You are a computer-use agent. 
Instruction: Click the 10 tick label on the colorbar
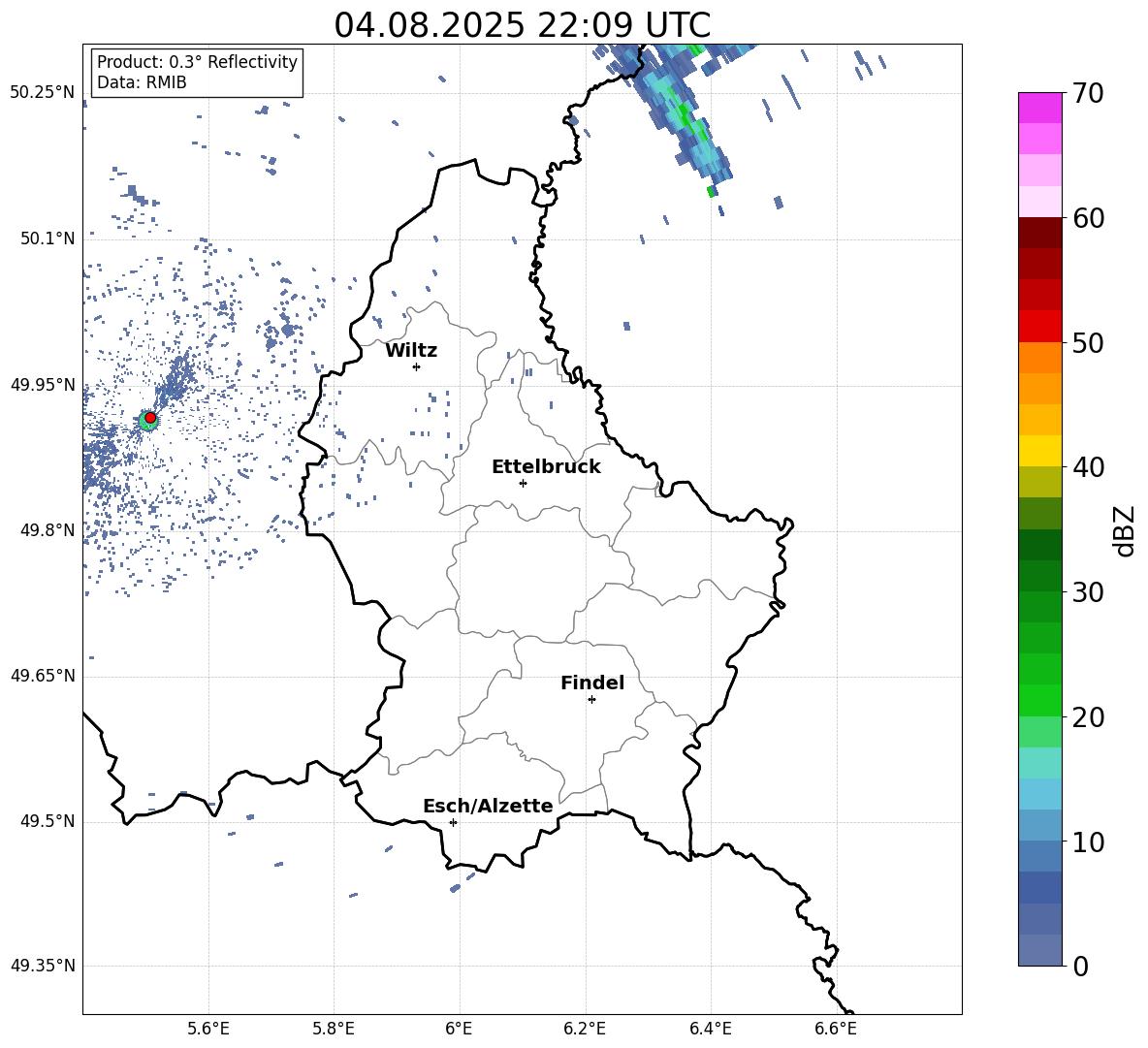click(1088, 842)
